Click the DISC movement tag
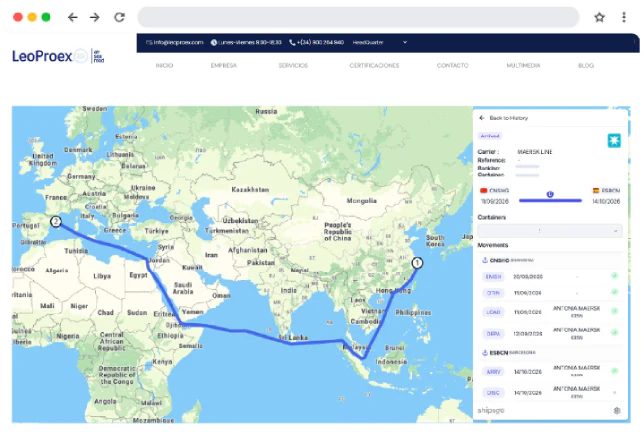The width and height of the screenshot is (644, 443). [493, 393]
